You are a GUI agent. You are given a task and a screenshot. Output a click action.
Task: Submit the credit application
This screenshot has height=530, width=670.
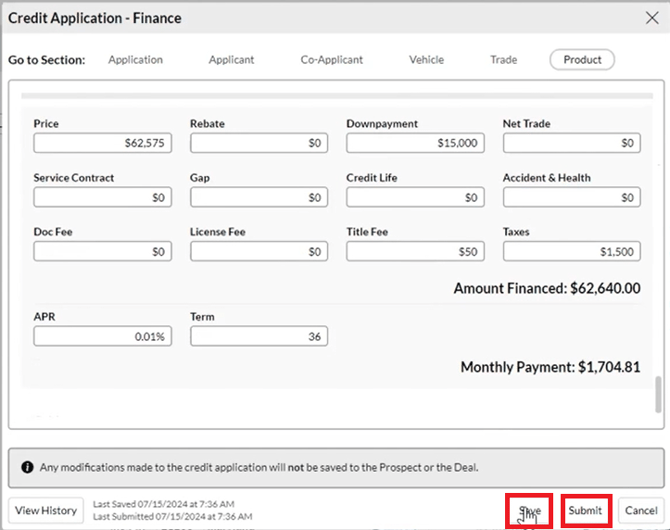tap(585, 510)
